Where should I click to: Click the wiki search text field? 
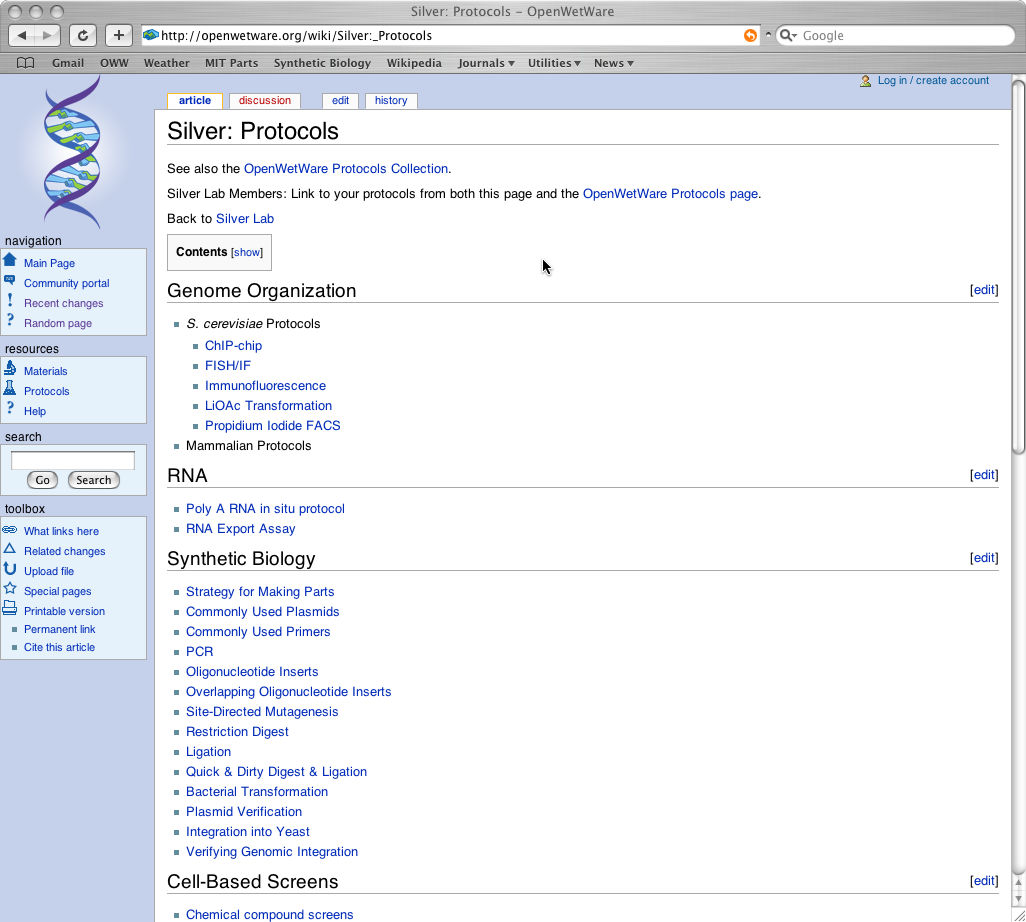point(72,461)
